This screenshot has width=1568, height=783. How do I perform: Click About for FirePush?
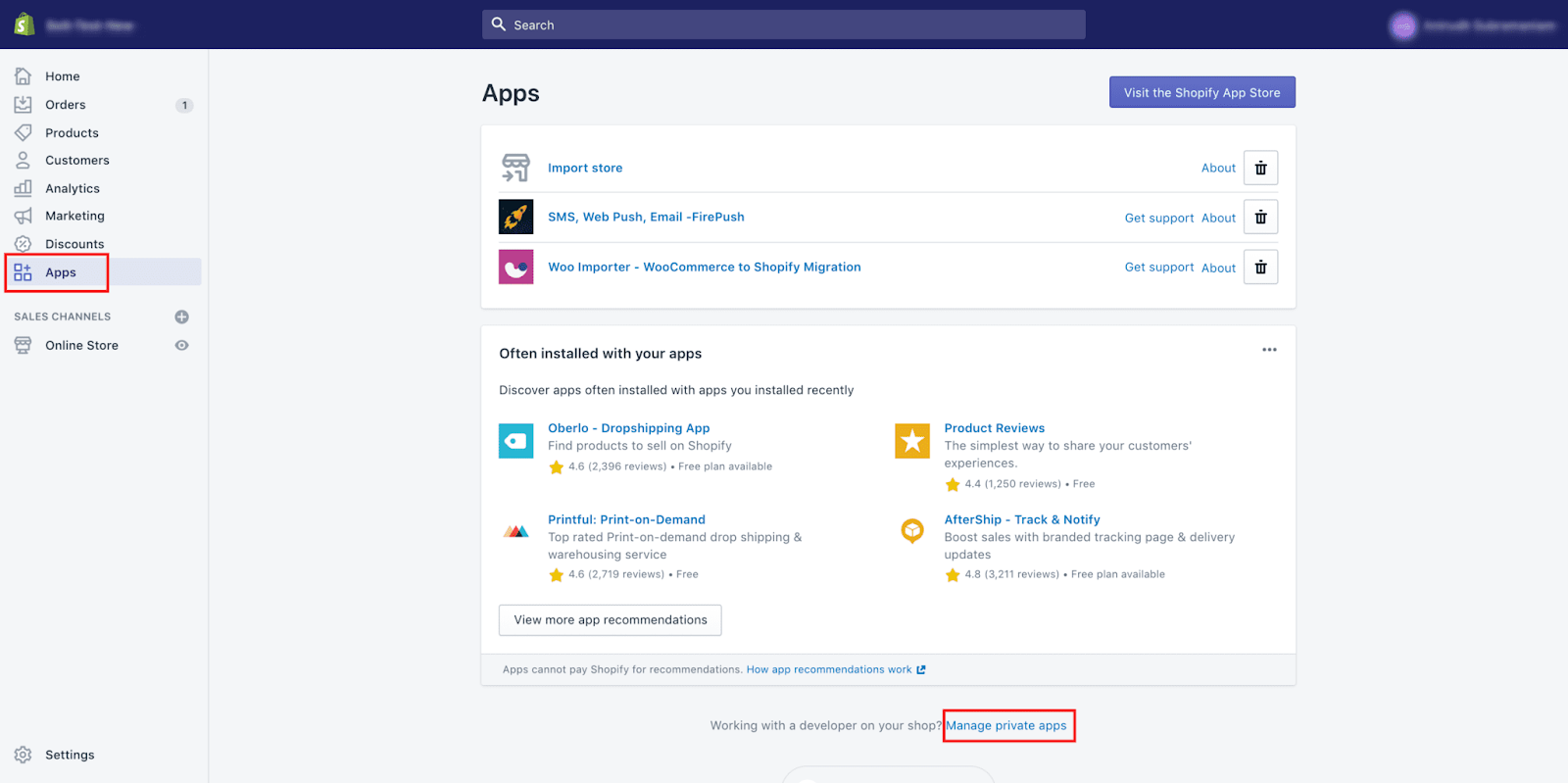click(x=1218, y=218)
